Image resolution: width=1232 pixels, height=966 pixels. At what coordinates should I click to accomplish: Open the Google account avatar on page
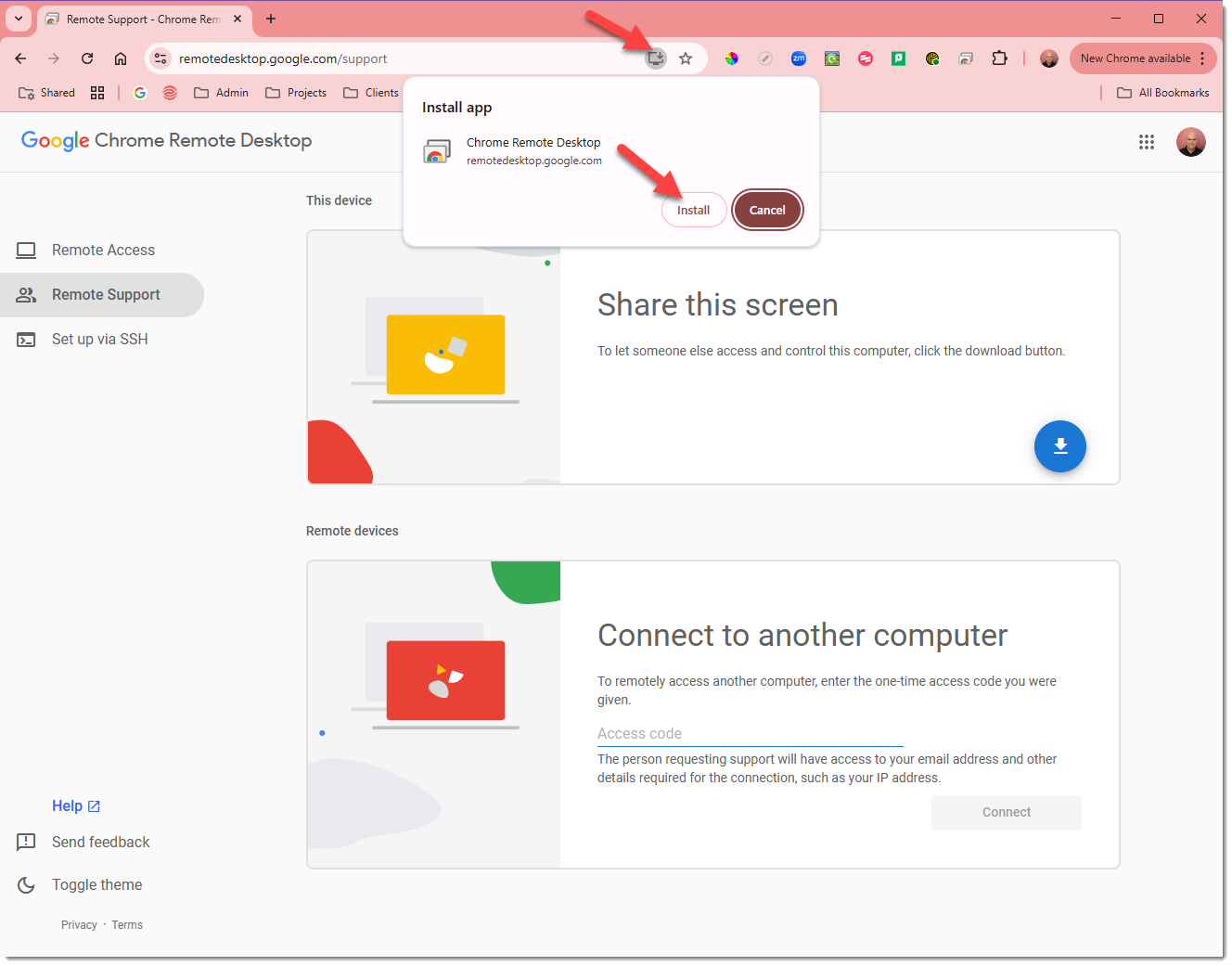tap(1191, 142)
